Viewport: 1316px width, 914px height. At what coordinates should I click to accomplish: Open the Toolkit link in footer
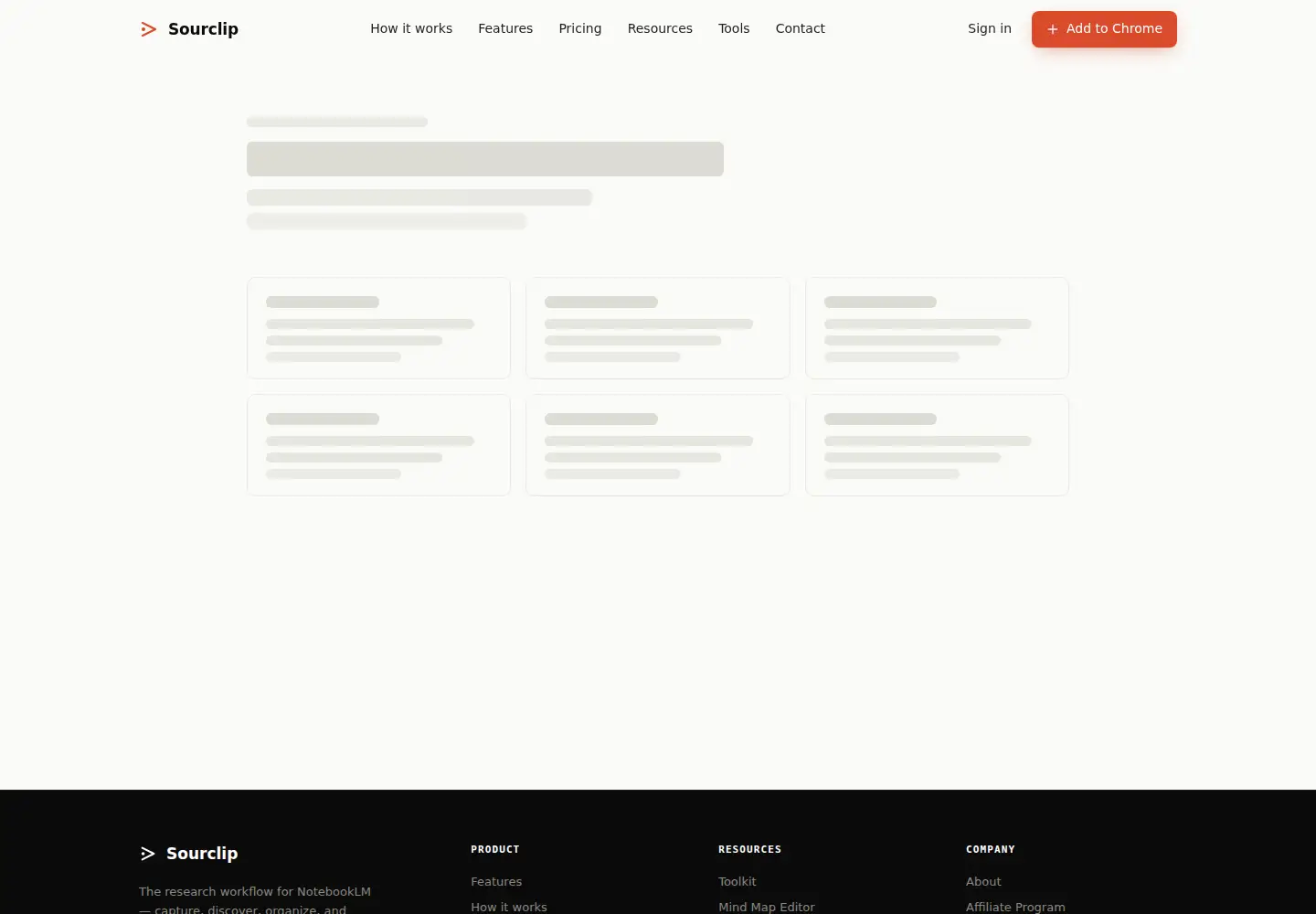738,882
